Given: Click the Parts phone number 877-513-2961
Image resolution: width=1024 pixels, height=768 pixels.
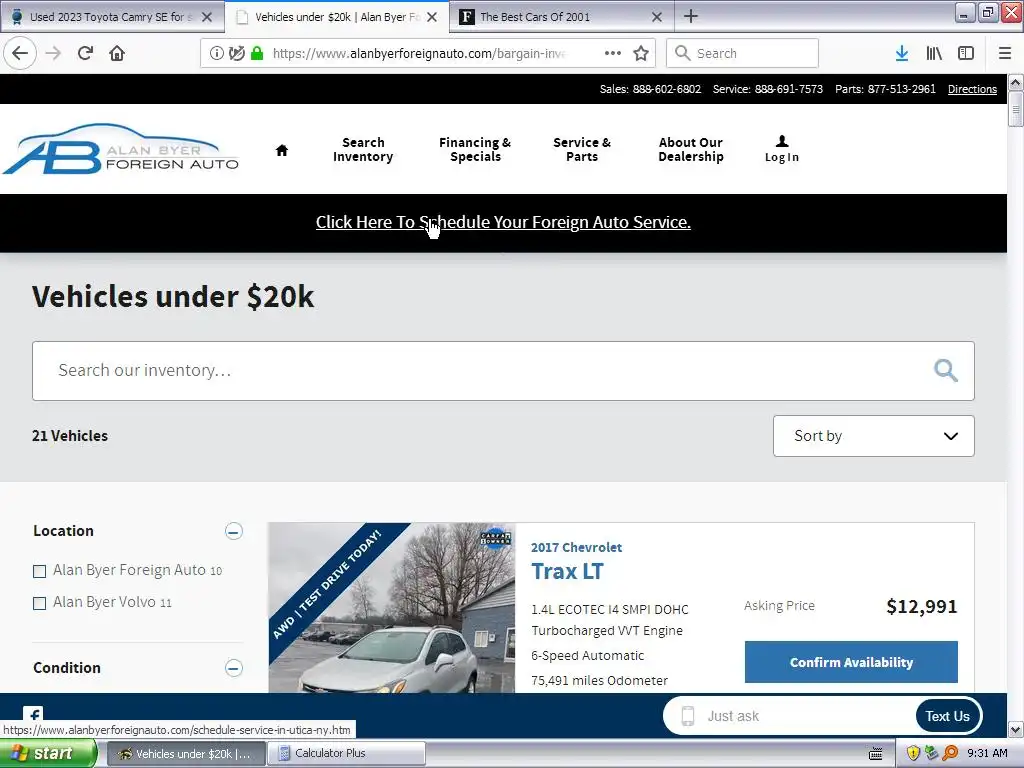Looking at the screenshot, I should tap(901, 89).
